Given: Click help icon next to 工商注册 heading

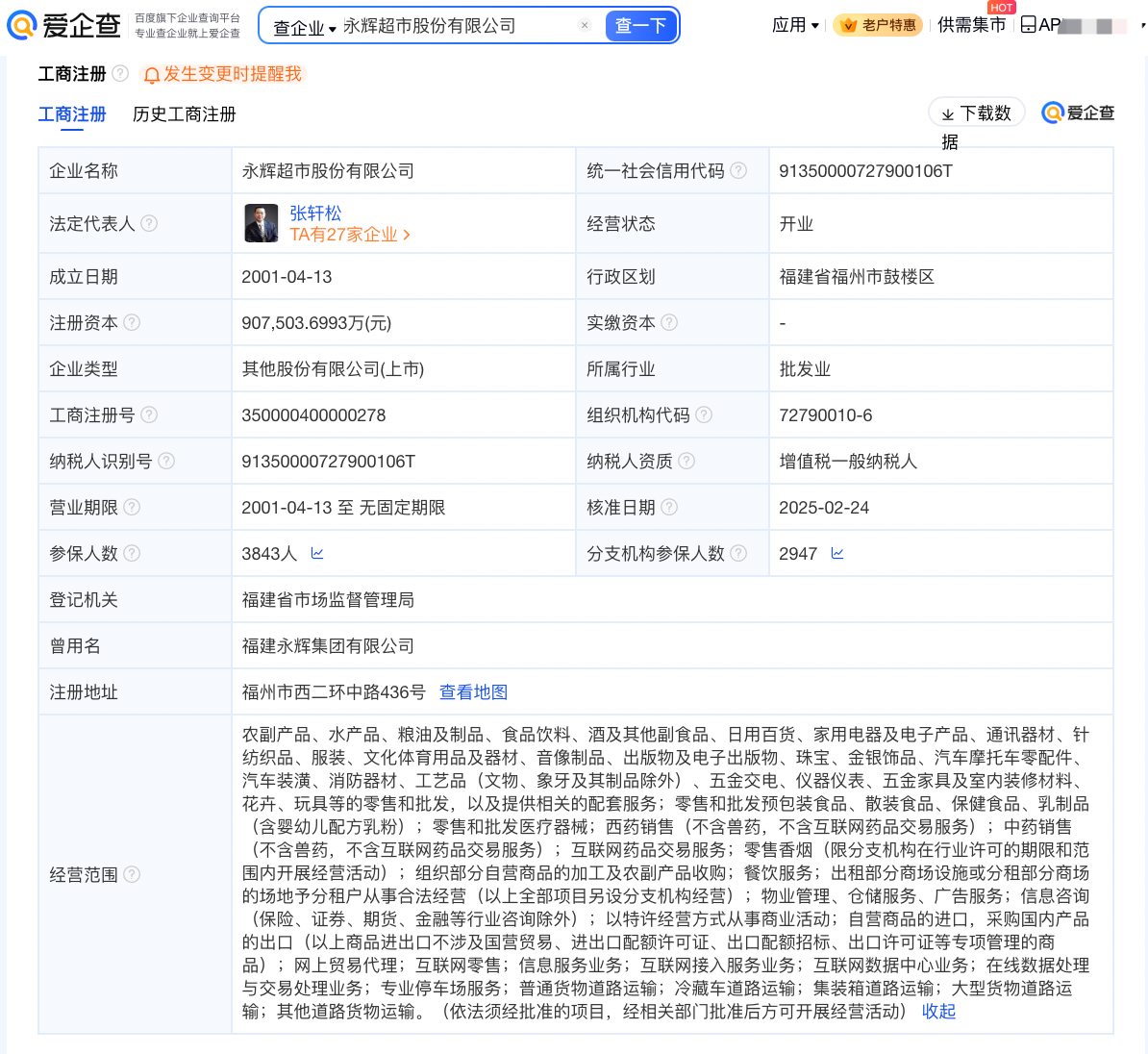Looking at the screenshot, I should coord(121,73).
